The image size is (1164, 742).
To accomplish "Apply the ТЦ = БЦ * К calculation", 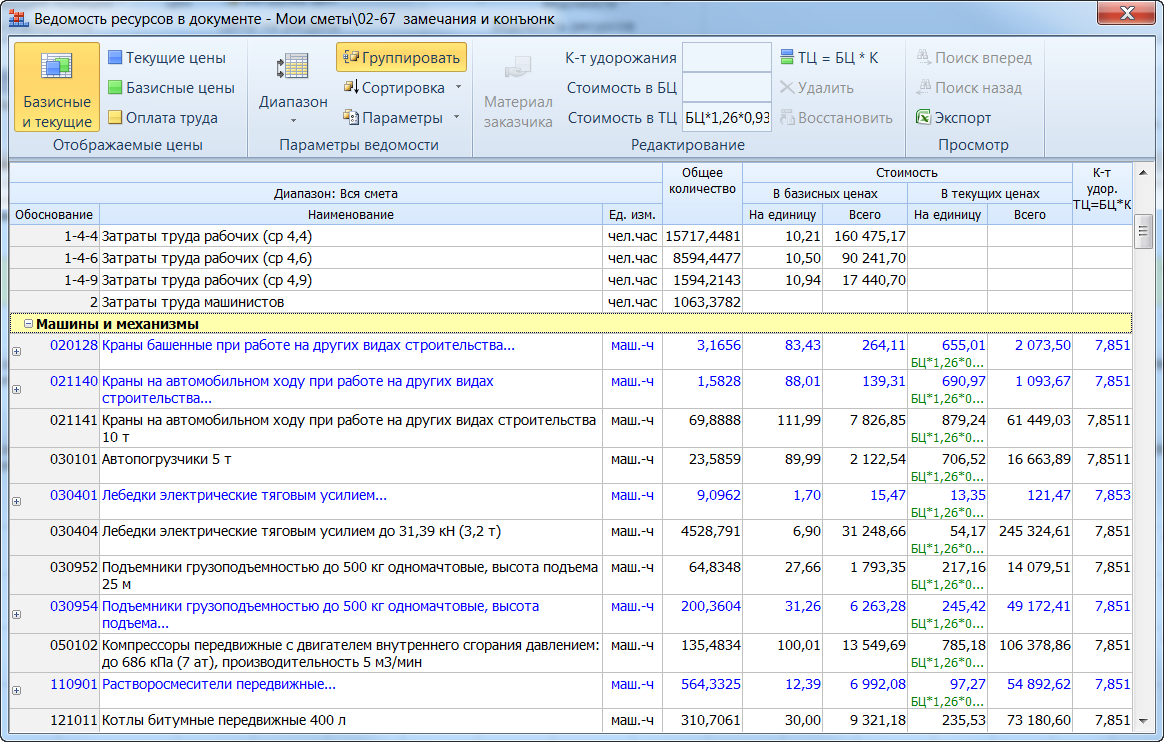I will point(828,58).
